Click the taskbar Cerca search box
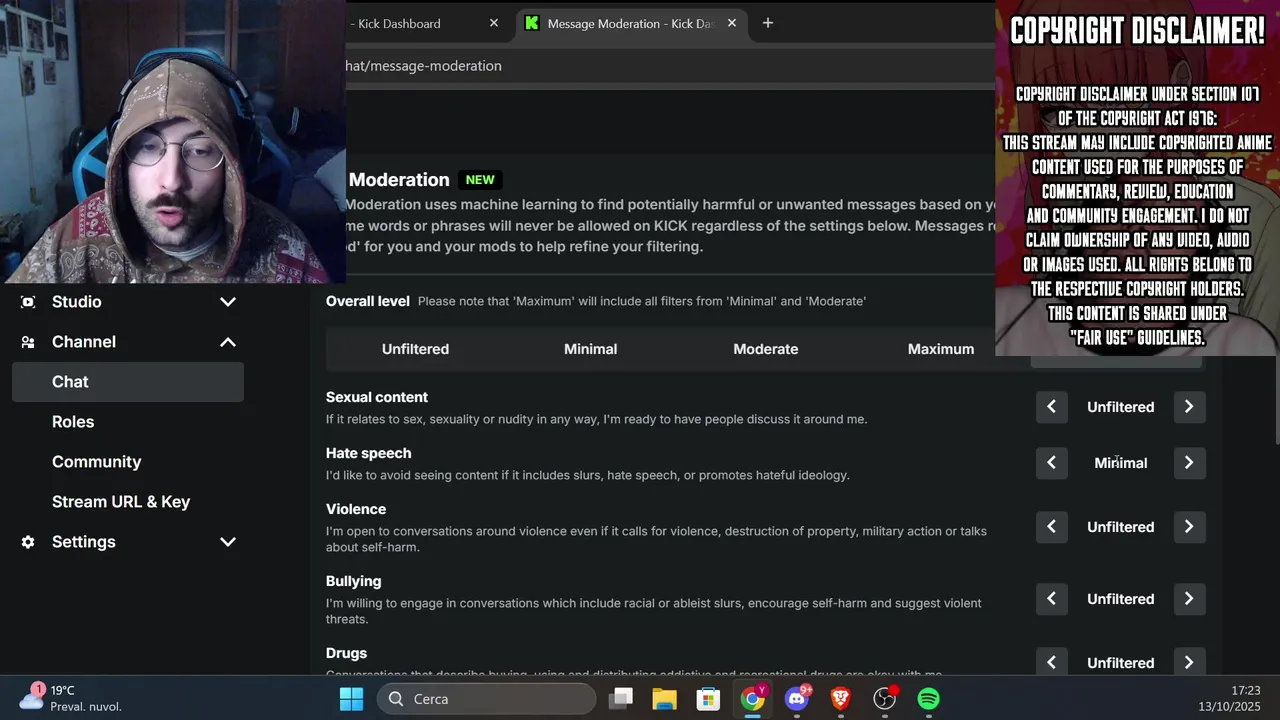This screenshot has width=1280, height=720. 487,699
